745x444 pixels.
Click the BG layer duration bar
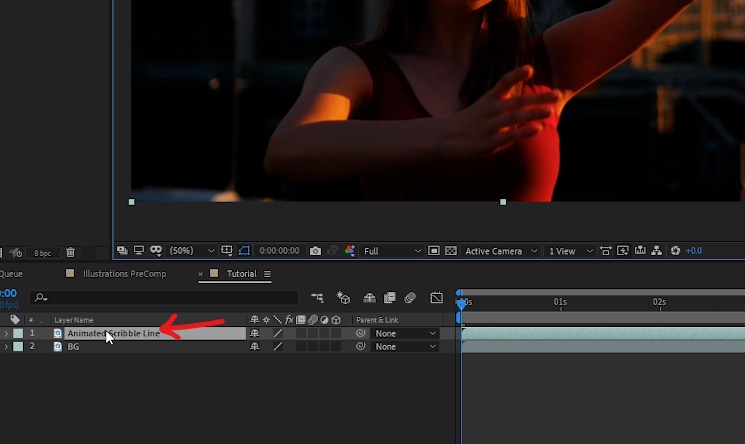coord(603,347)
